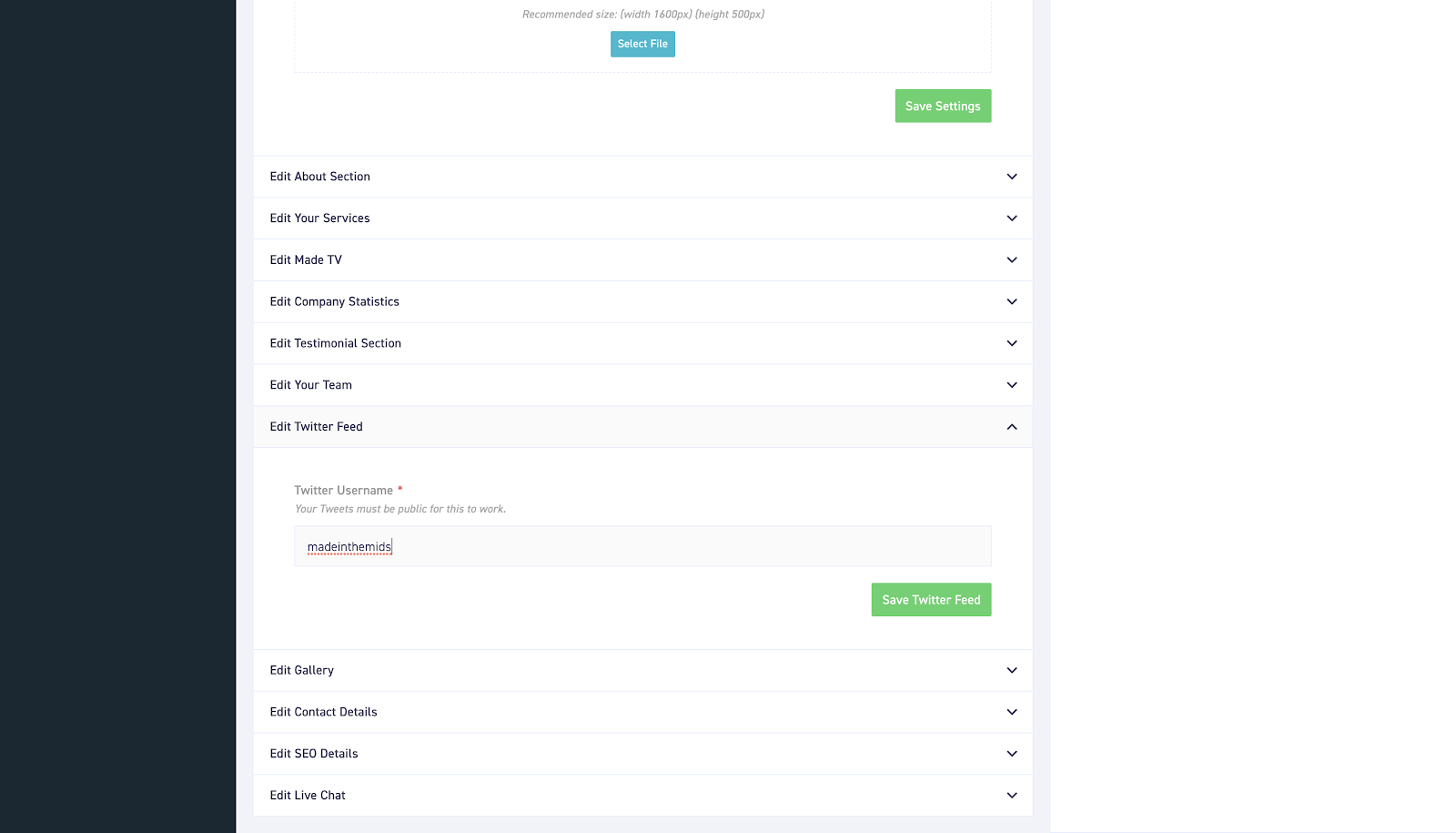
Task: Open the Edit Live Chat title
Action: 308,796
